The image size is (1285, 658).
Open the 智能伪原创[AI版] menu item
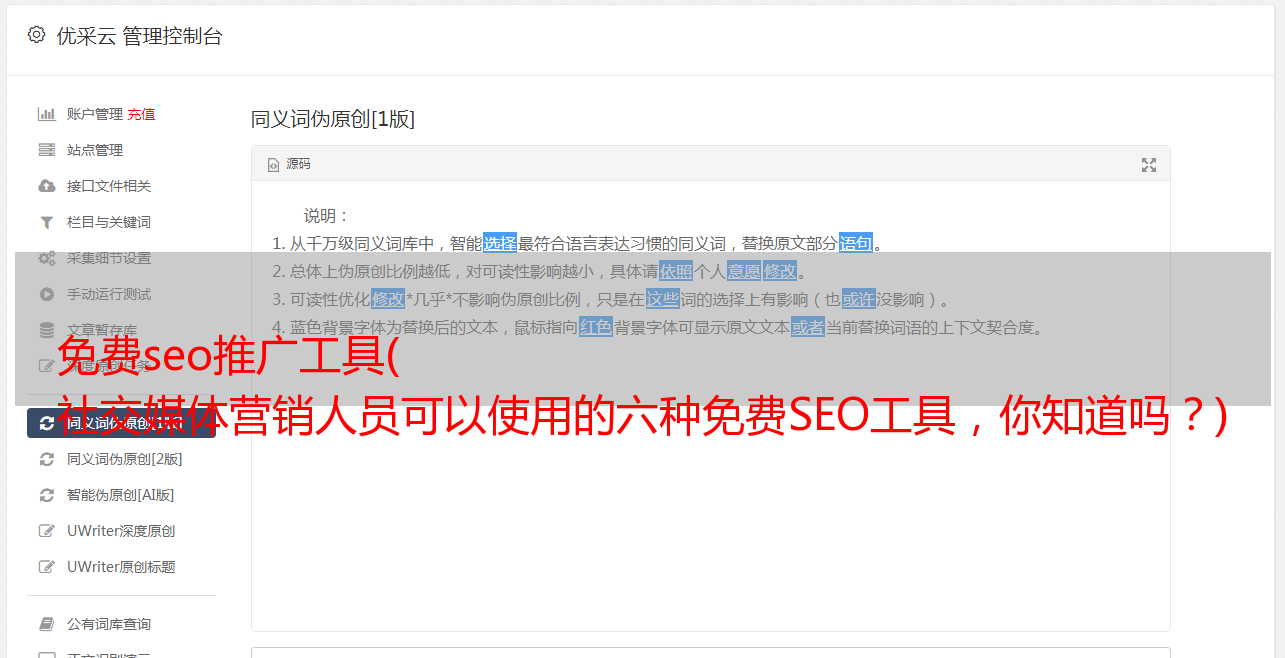pyautogui.click(x=121, y=495)
